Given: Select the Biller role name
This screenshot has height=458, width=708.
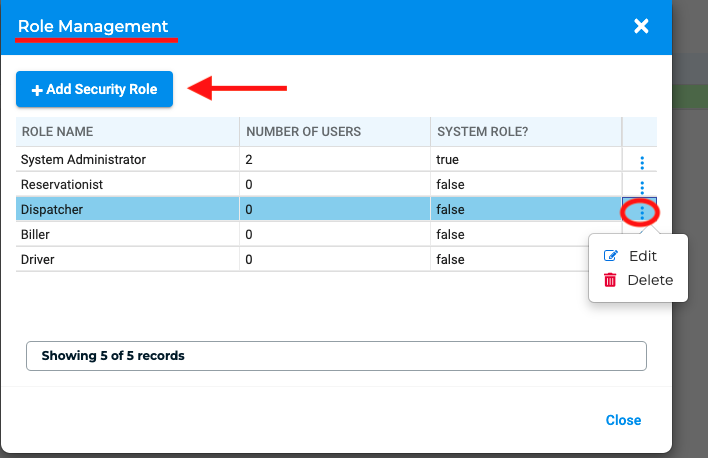Looking at the screenshot, I should tap(35, 234).
